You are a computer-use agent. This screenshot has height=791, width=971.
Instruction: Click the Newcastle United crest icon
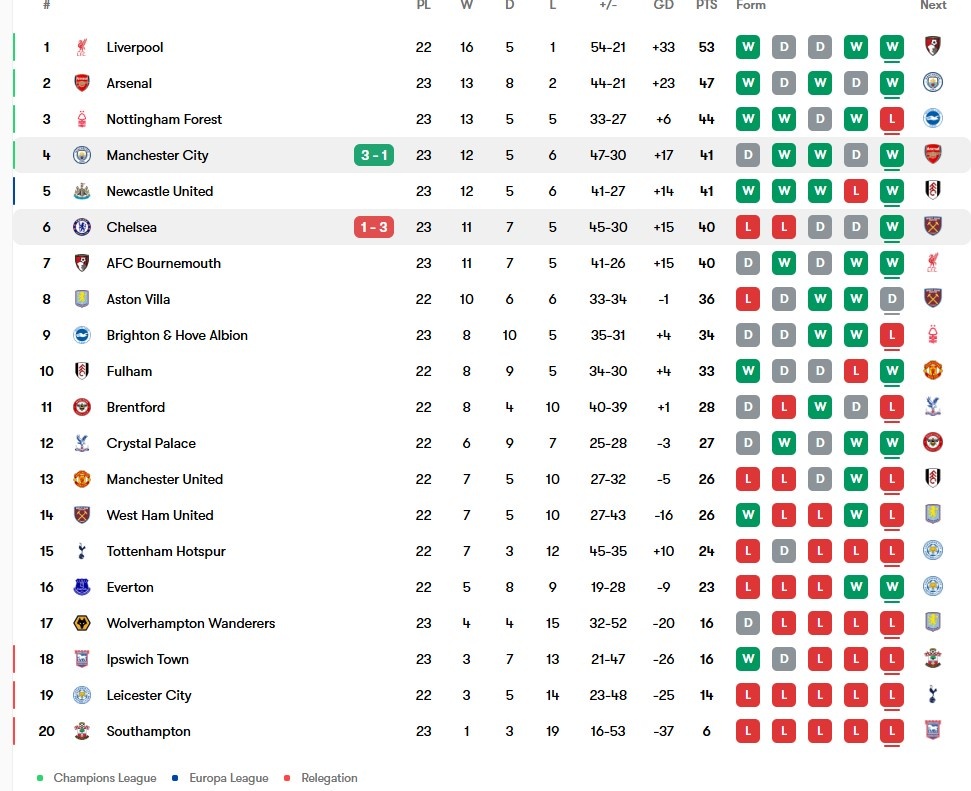82,191
